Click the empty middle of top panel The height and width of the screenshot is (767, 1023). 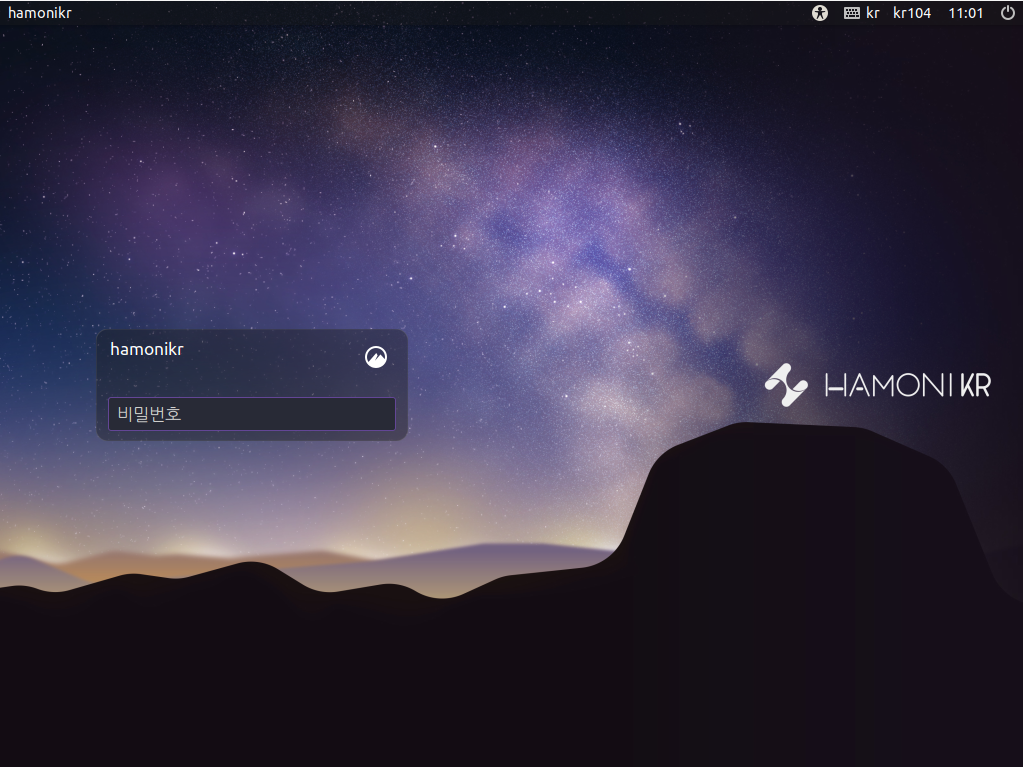[450, 13]
